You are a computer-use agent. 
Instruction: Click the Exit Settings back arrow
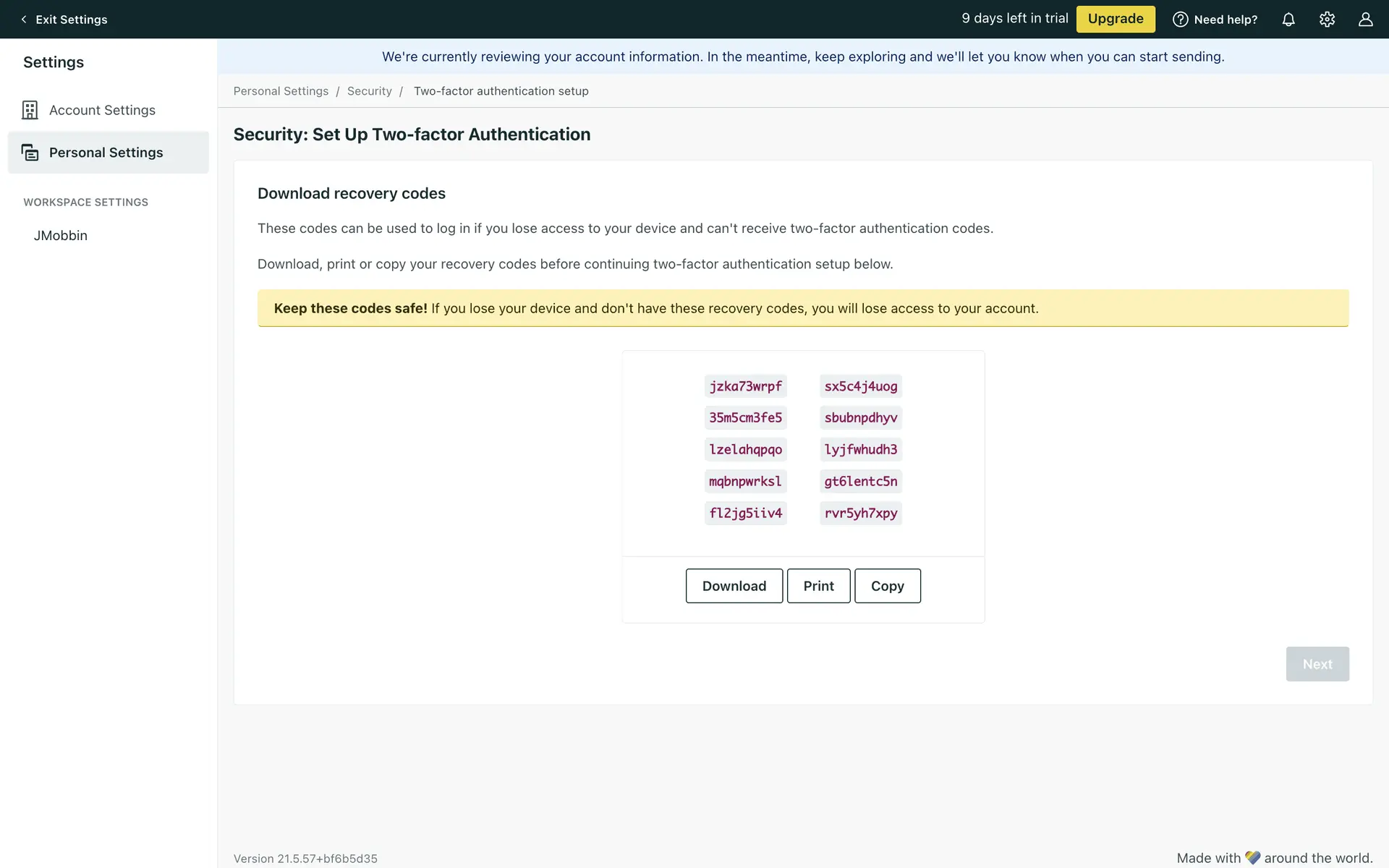coord(24,20)
